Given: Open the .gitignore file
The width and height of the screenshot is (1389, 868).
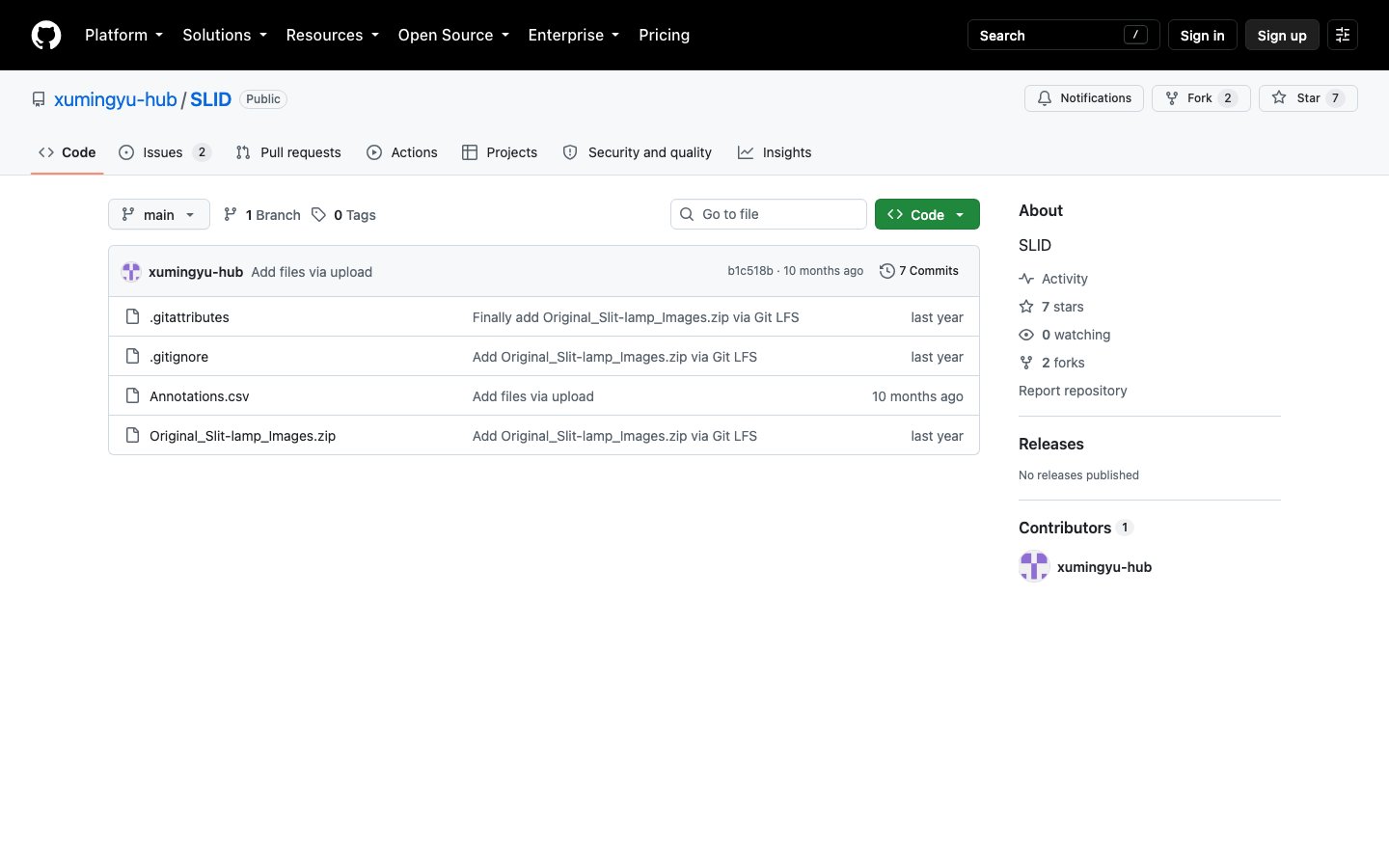Looking at the screenshot, I should point(178,357).
